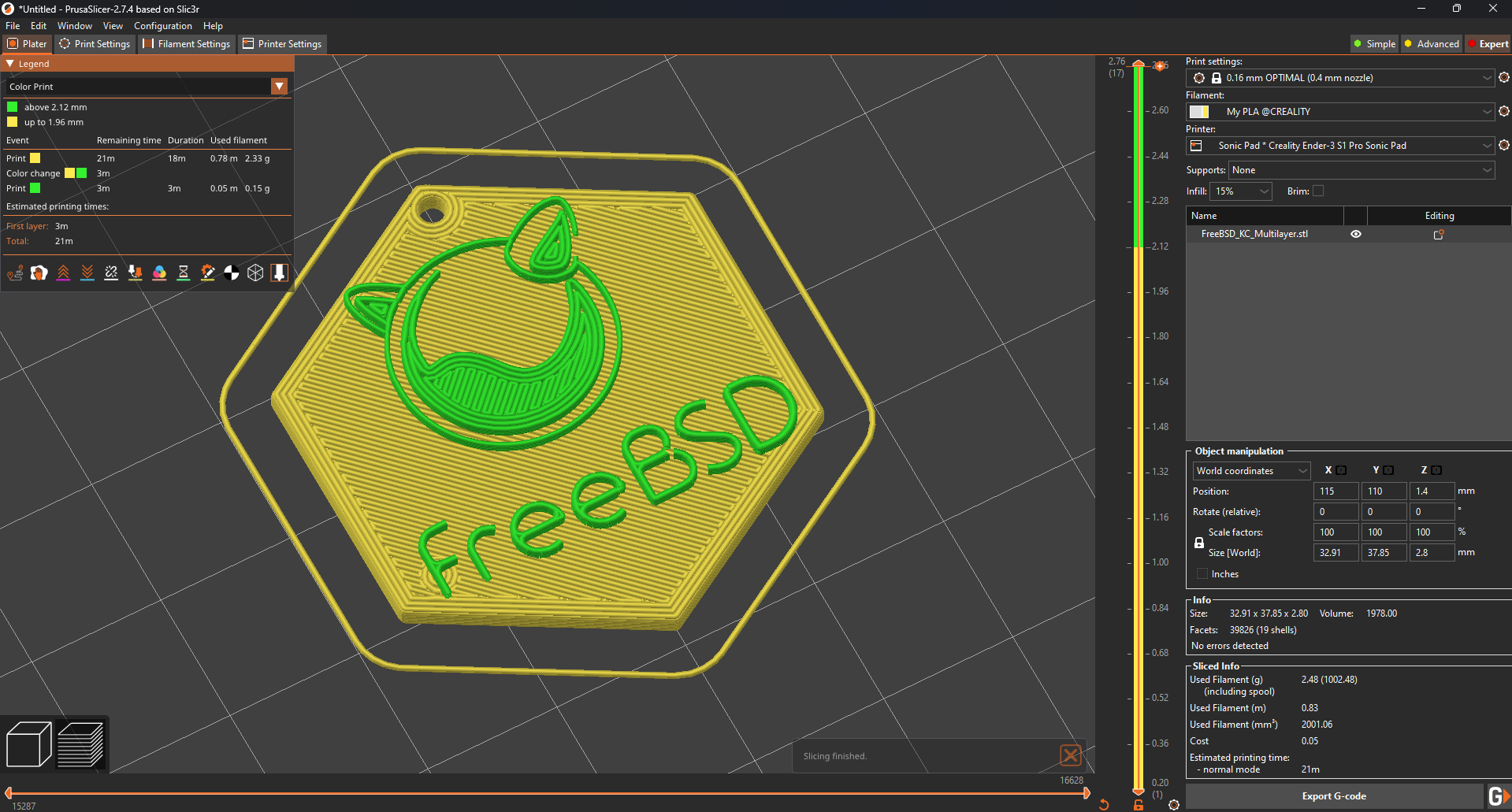This screenshot has width=1512, height=812.
Task: Select Simple mode
Action: coord(1375,44)
